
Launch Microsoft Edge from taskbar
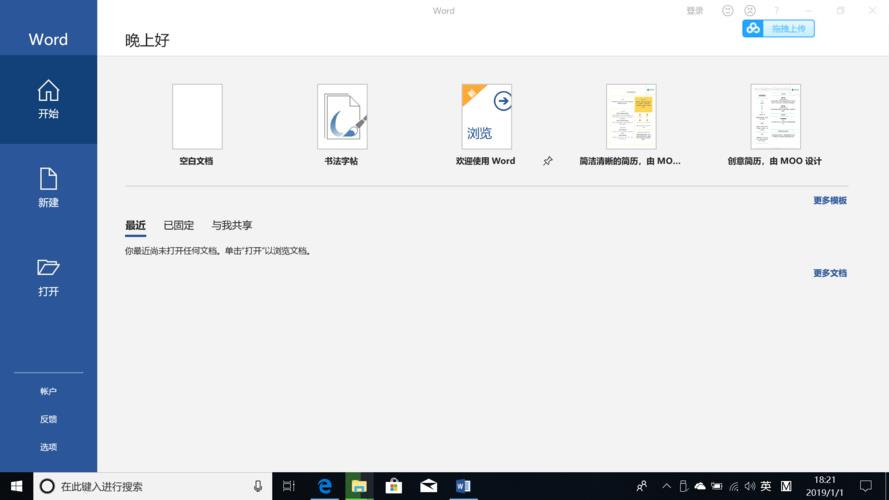click(324, 486)
